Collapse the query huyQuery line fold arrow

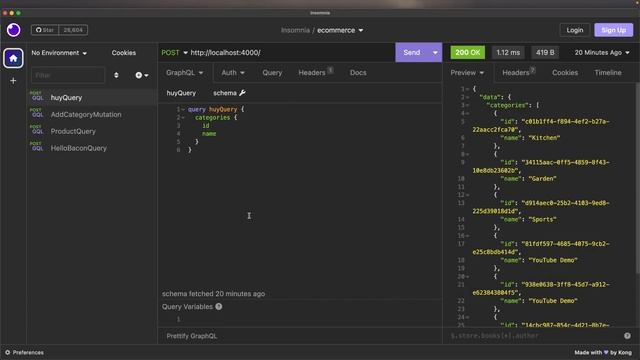pos(183,109)
